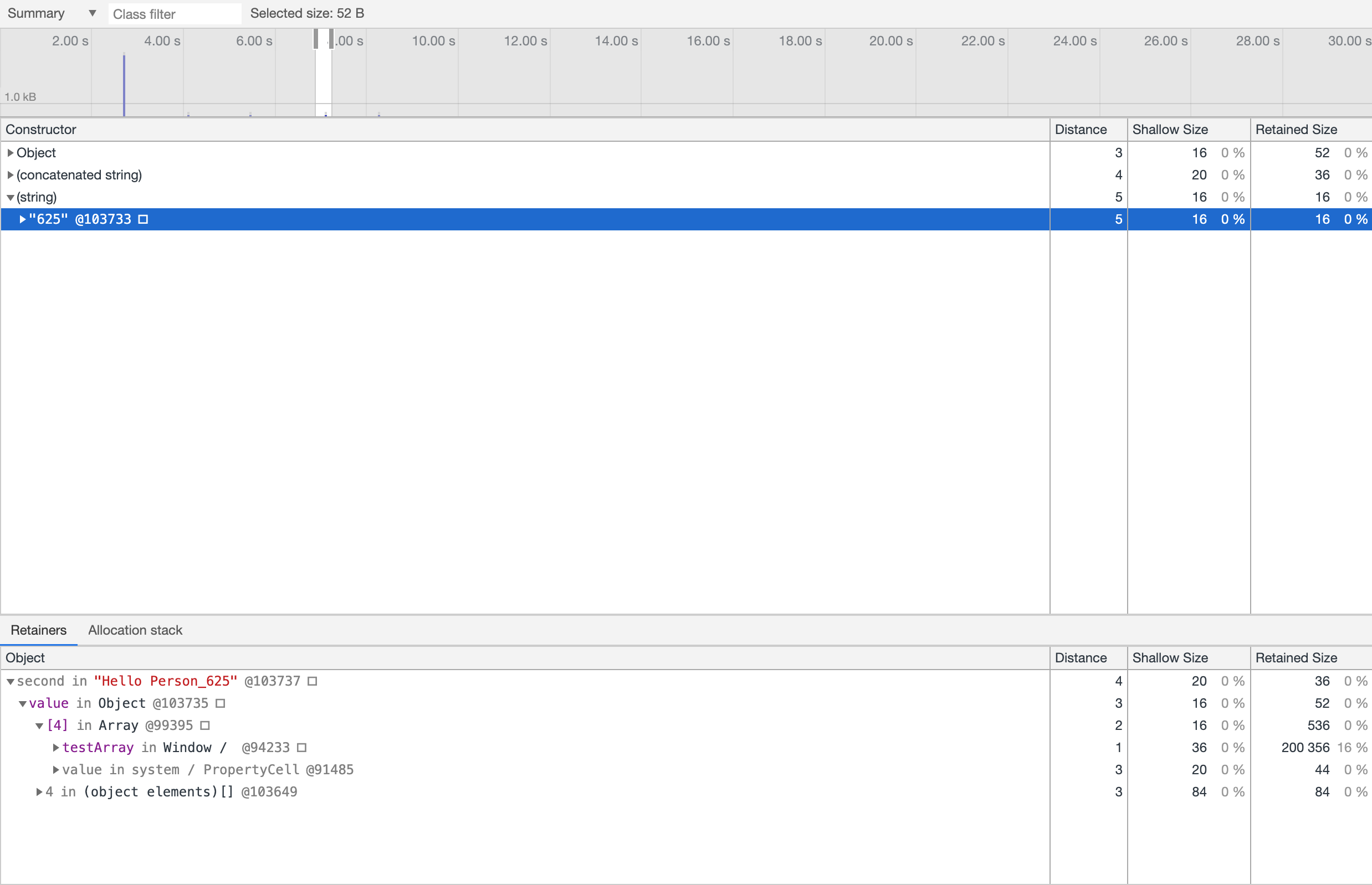Expand value in system / PropertyCell row
The height and width of the screenshot is (885, 1372).
(x=55, y=769)
